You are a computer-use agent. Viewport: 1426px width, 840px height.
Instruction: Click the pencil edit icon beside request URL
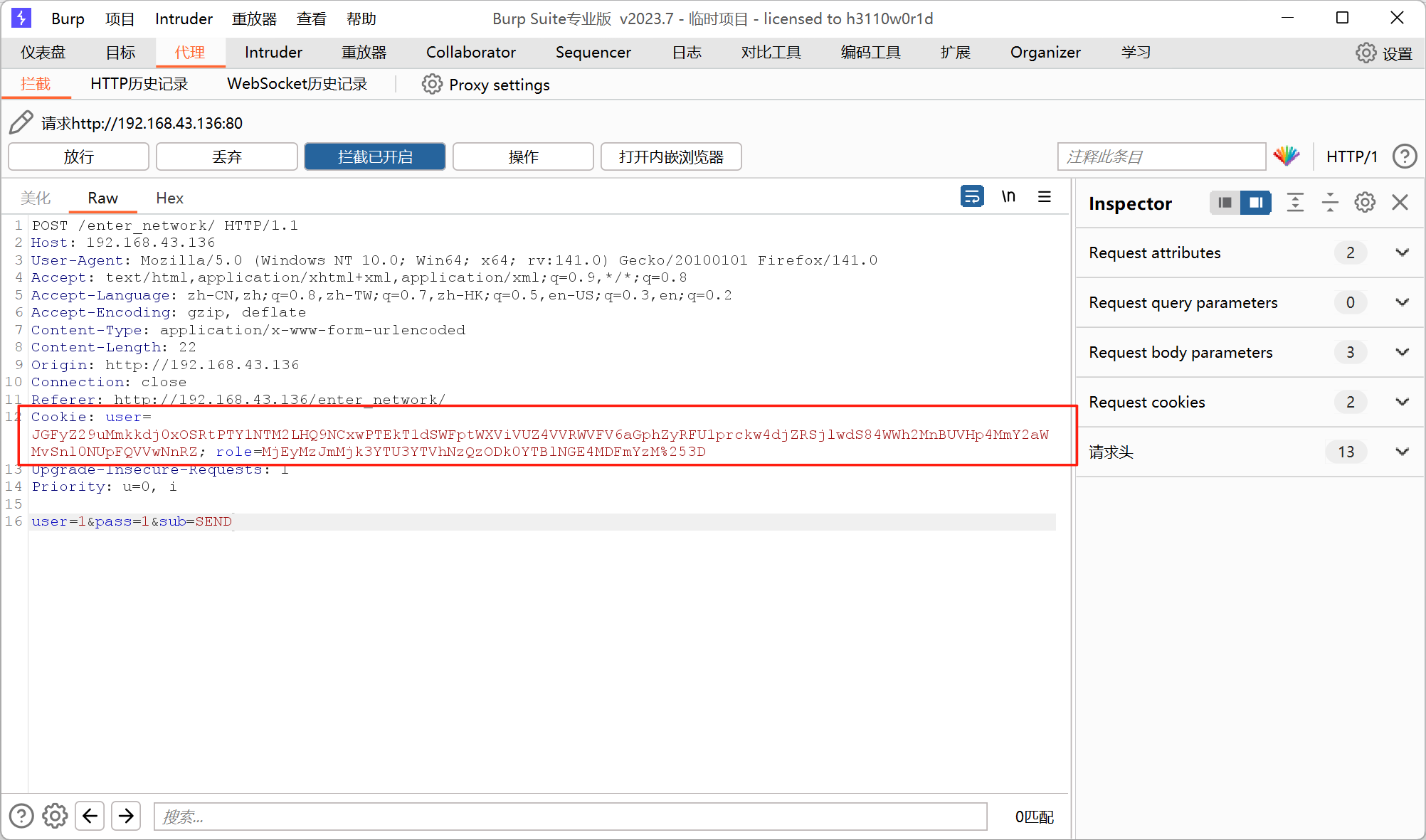pyautogui.click(x=21, y=122)
